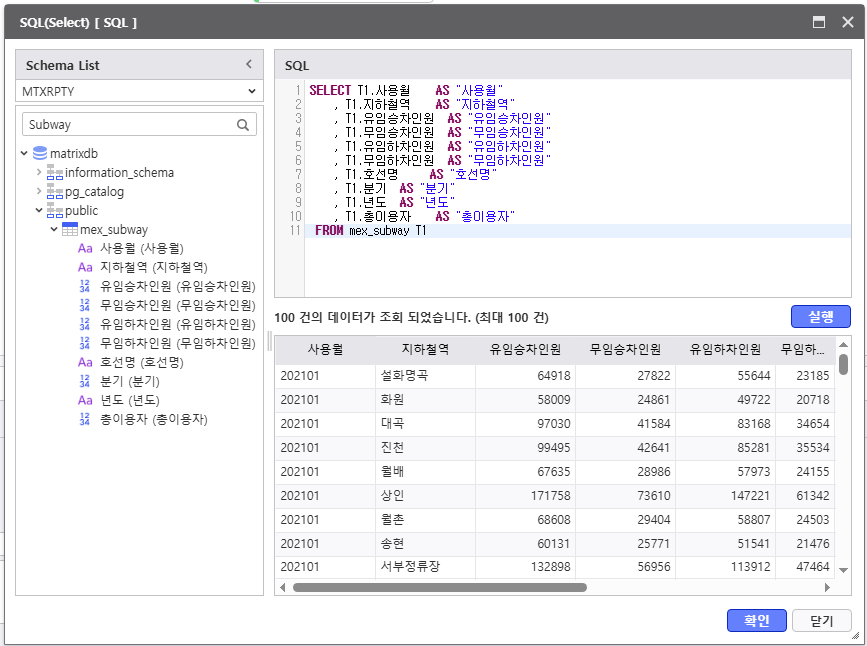The image size is (867, 646).
Task: Confirm with the 확인 button
Action: pyautogui.click(x=756, y=621)
